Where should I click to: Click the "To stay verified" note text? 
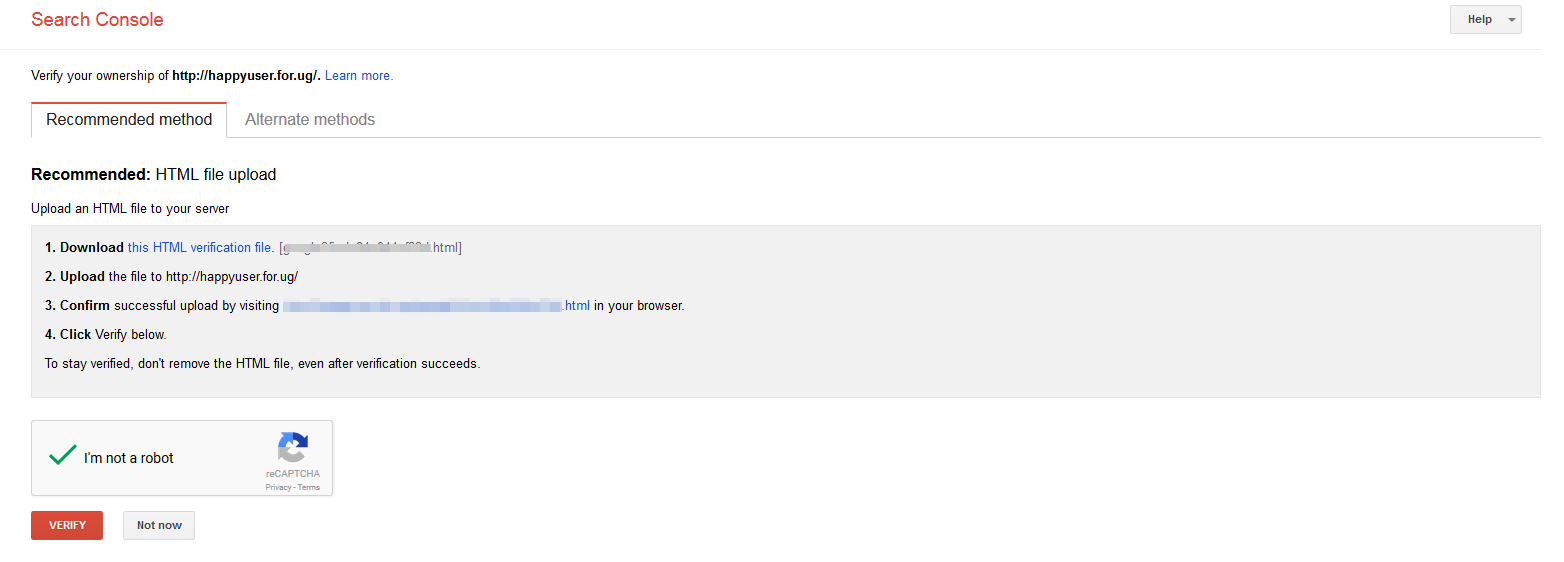pos(263,364)
